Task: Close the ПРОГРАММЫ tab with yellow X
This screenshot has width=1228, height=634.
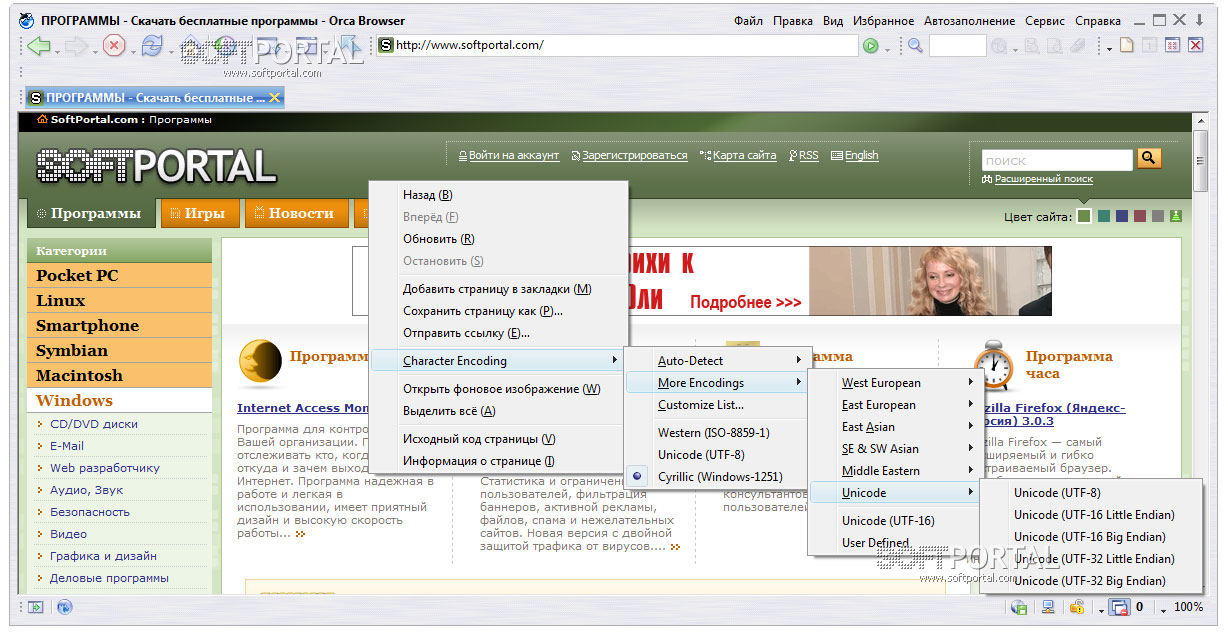Action: [x=275, y=97]
